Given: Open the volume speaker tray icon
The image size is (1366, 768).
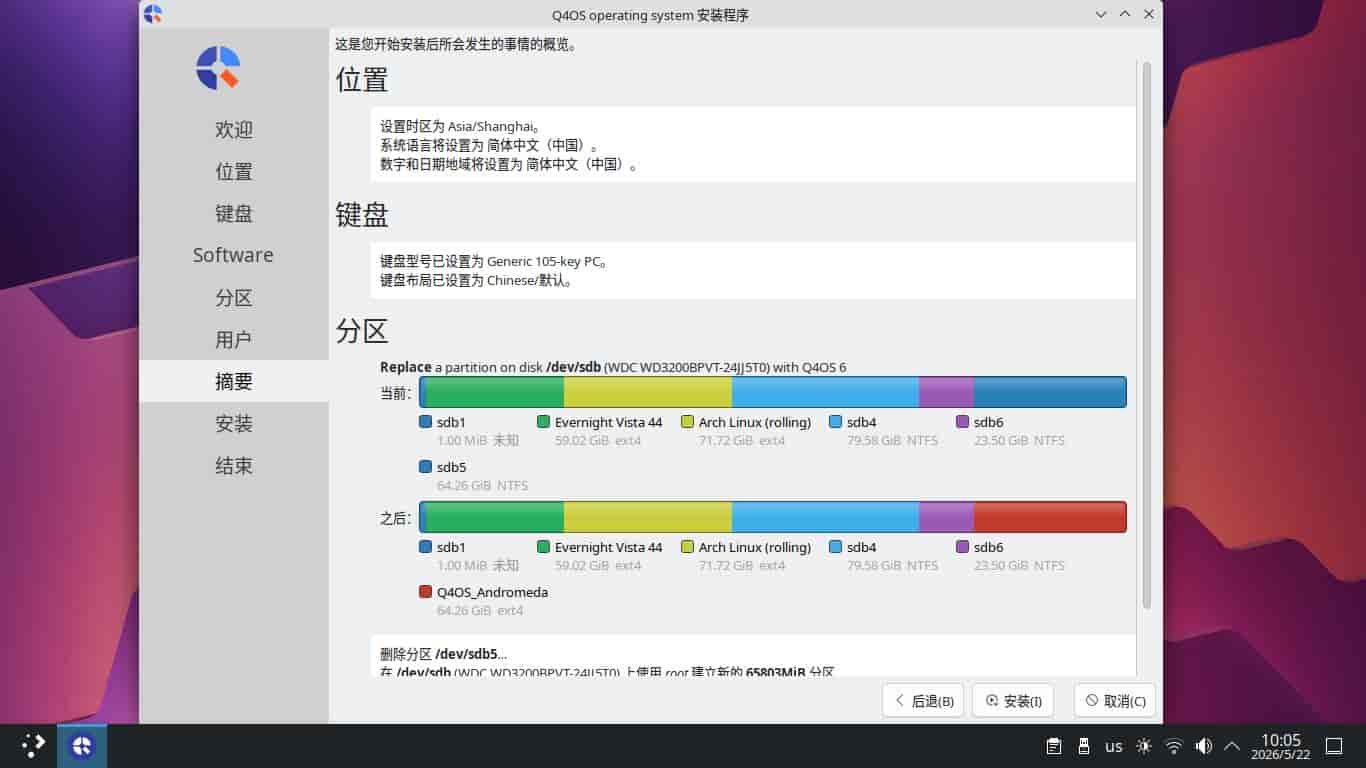Looking at the screenshot, I should [1204, 746].
